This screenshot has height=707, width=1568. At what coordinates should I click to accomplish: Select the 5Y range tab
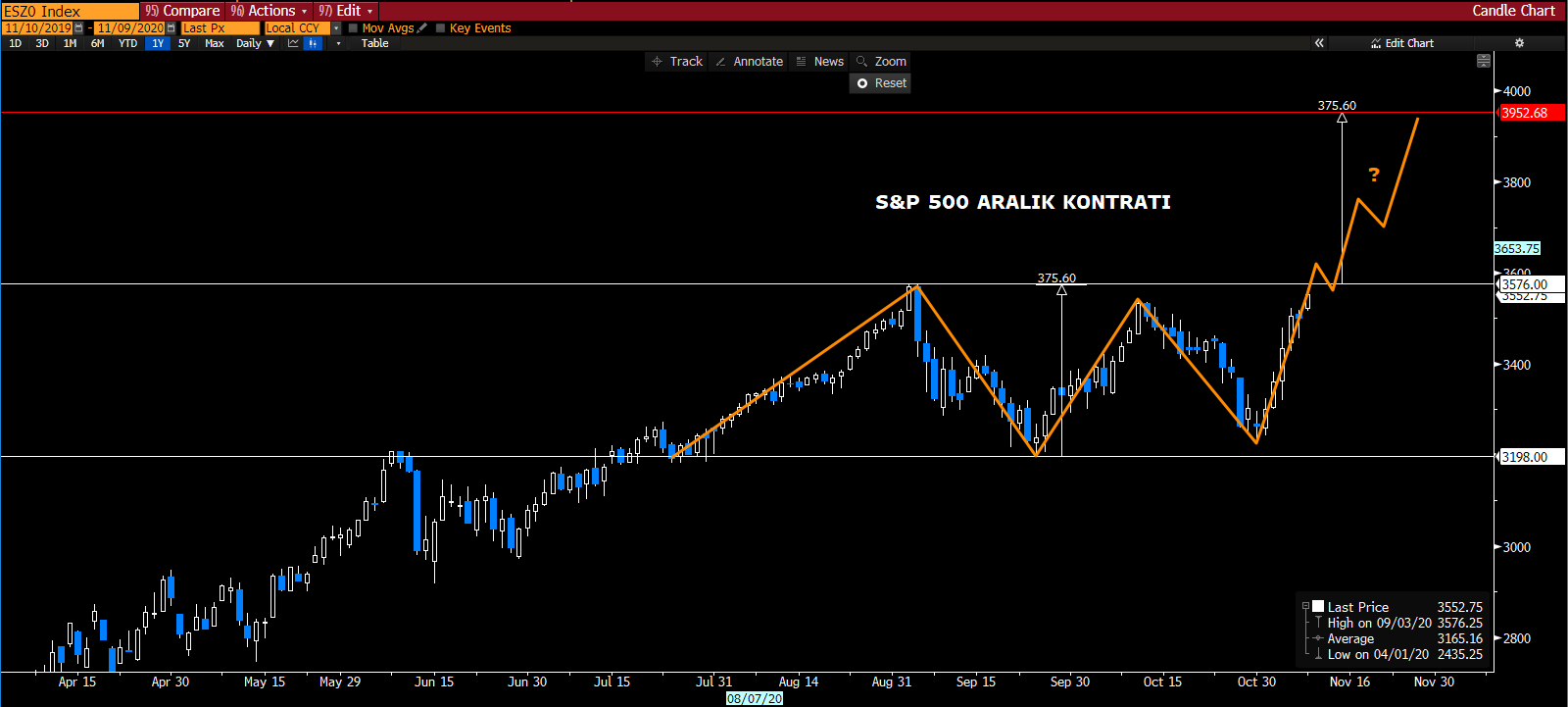(x=184, y=43)
